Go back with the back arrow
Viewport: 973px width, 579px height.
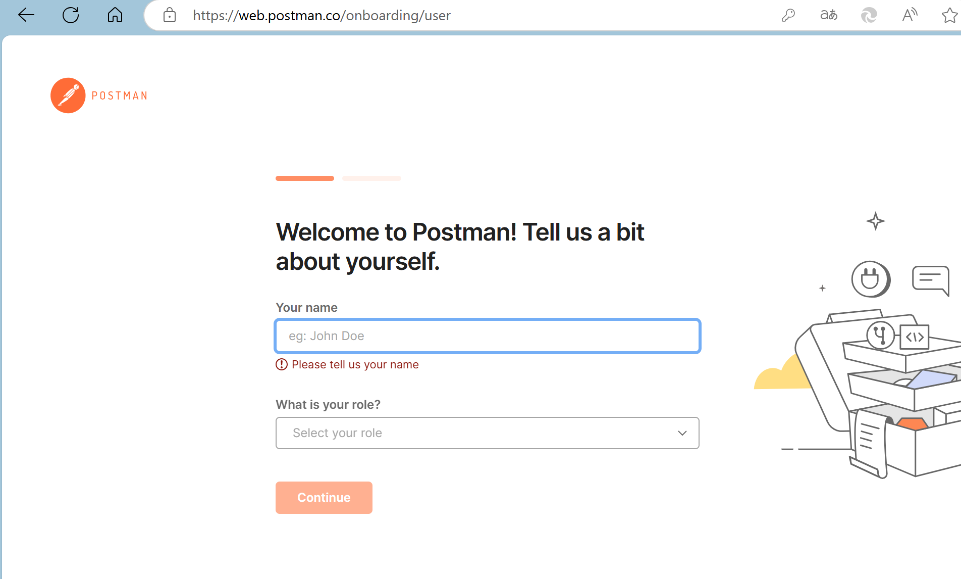coord(25,15)
